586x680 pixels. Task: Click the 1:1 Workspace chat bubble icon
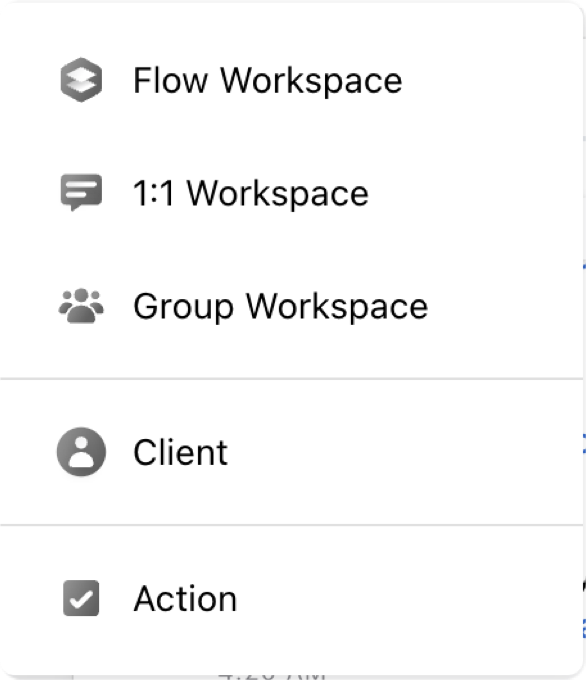81,193
